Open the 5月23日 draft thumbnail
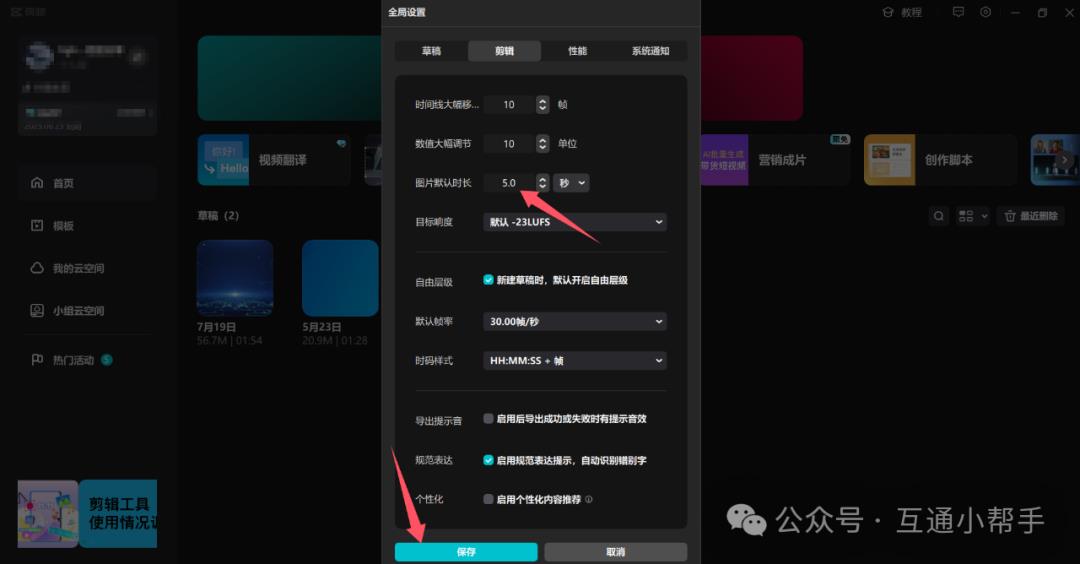 pyautogui.click(x=340, y=278)
